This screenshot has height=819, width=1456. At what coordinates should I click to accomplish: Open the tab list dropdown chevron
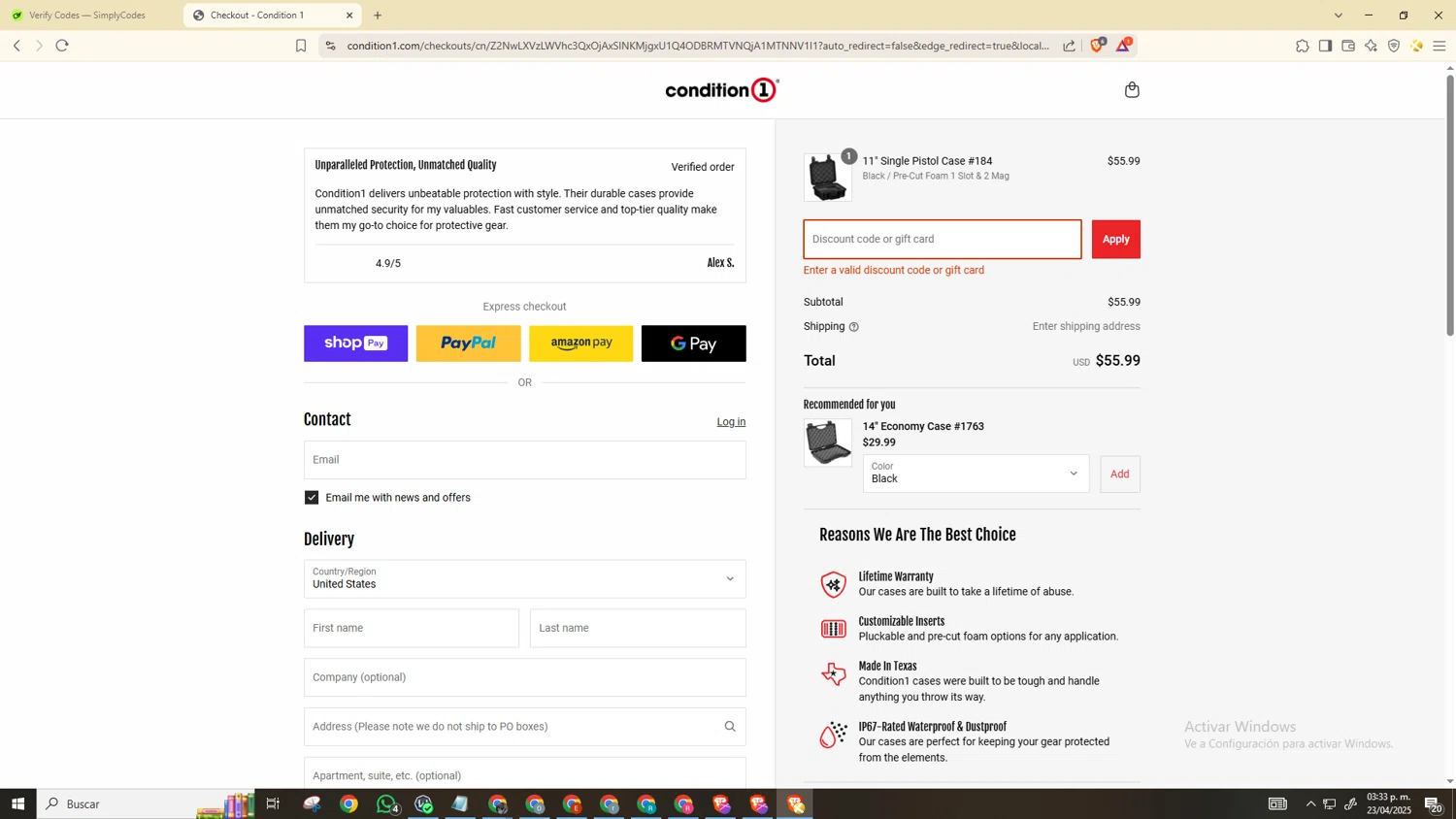(1339, 16)
